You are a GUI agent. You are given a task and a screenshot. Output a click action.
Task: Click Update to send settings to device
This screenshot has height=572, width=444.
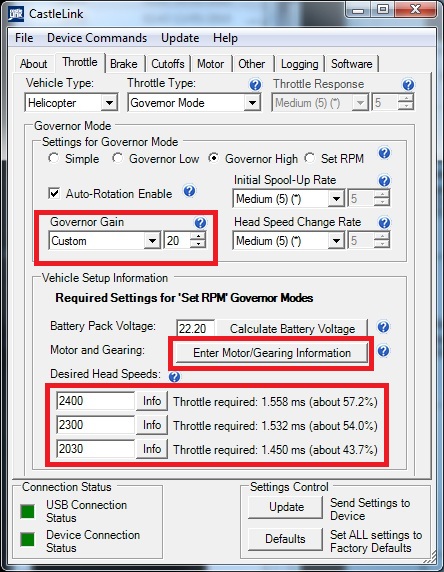286,507
